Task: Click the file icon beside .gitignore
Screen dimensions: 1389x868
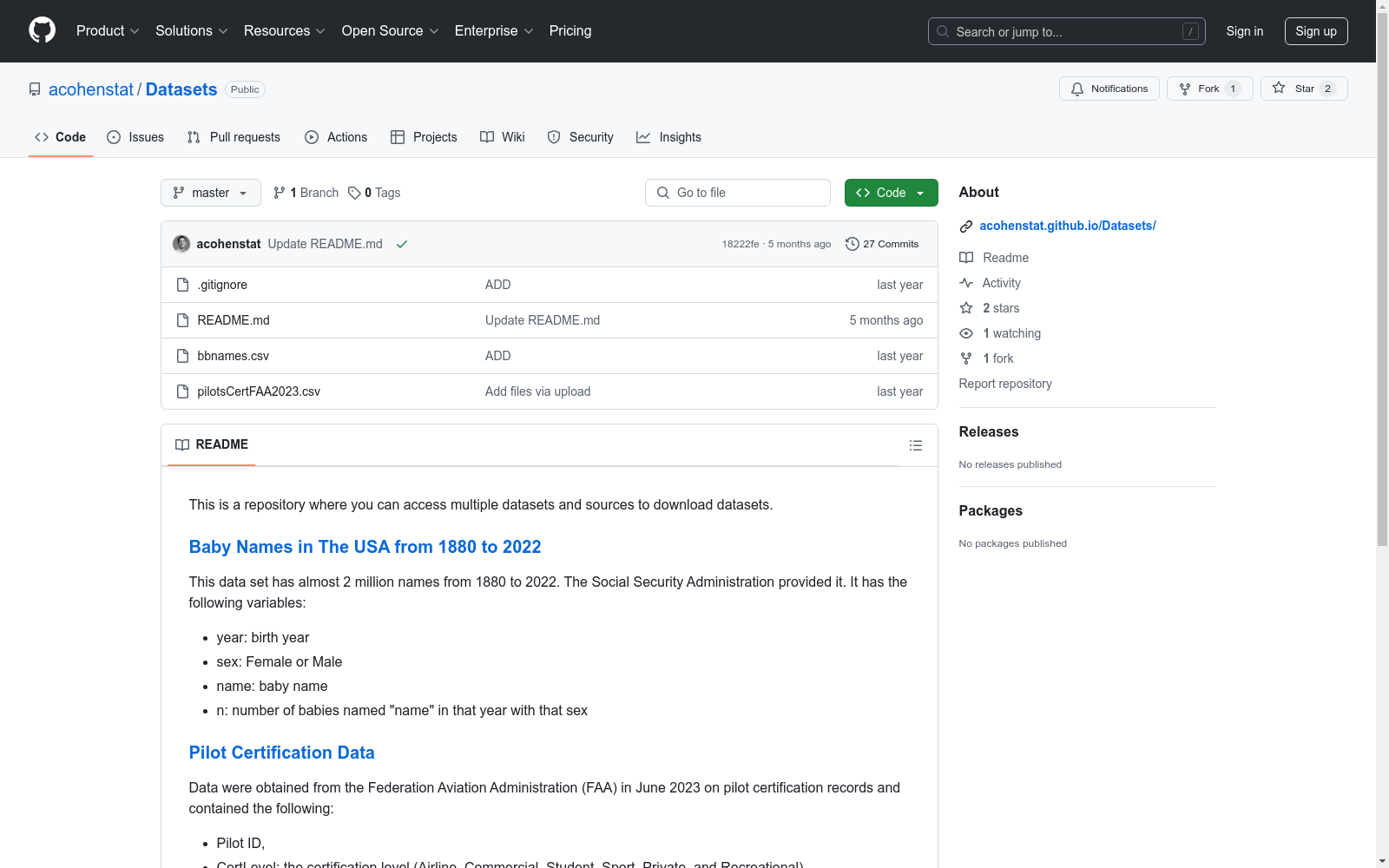Action: coord(182,285)
